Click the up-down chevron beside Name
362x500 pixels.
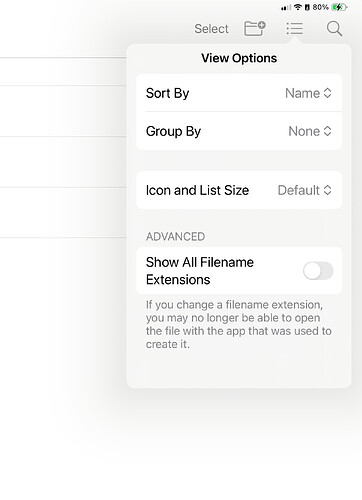[328, 93]
